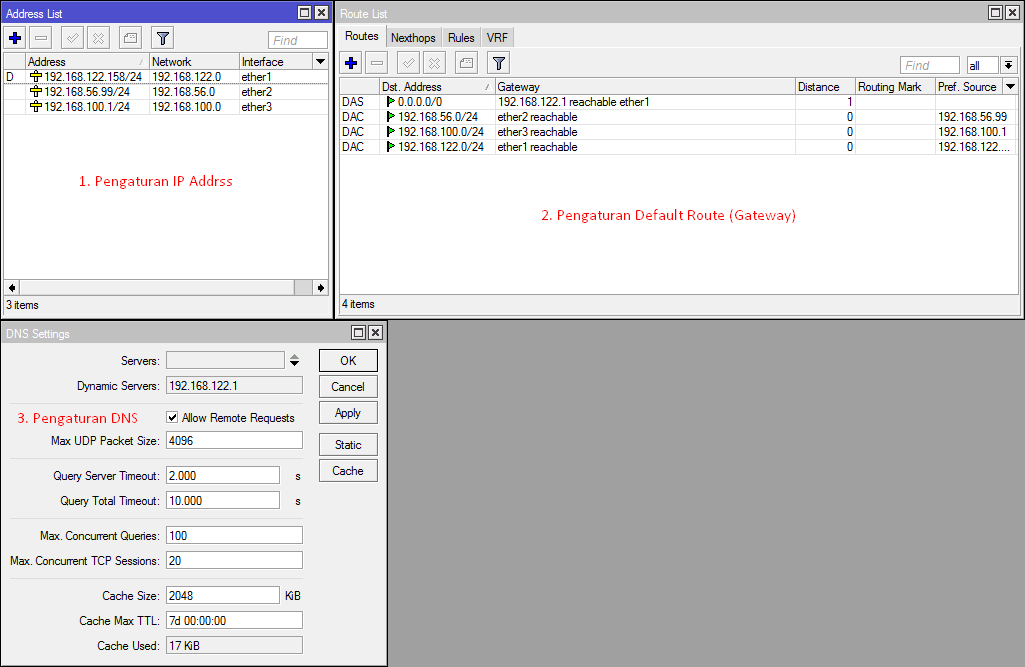Click the Max. Concurrent TCP Sessions field
Screen dimensions: 1025x667
click(234, 560)
